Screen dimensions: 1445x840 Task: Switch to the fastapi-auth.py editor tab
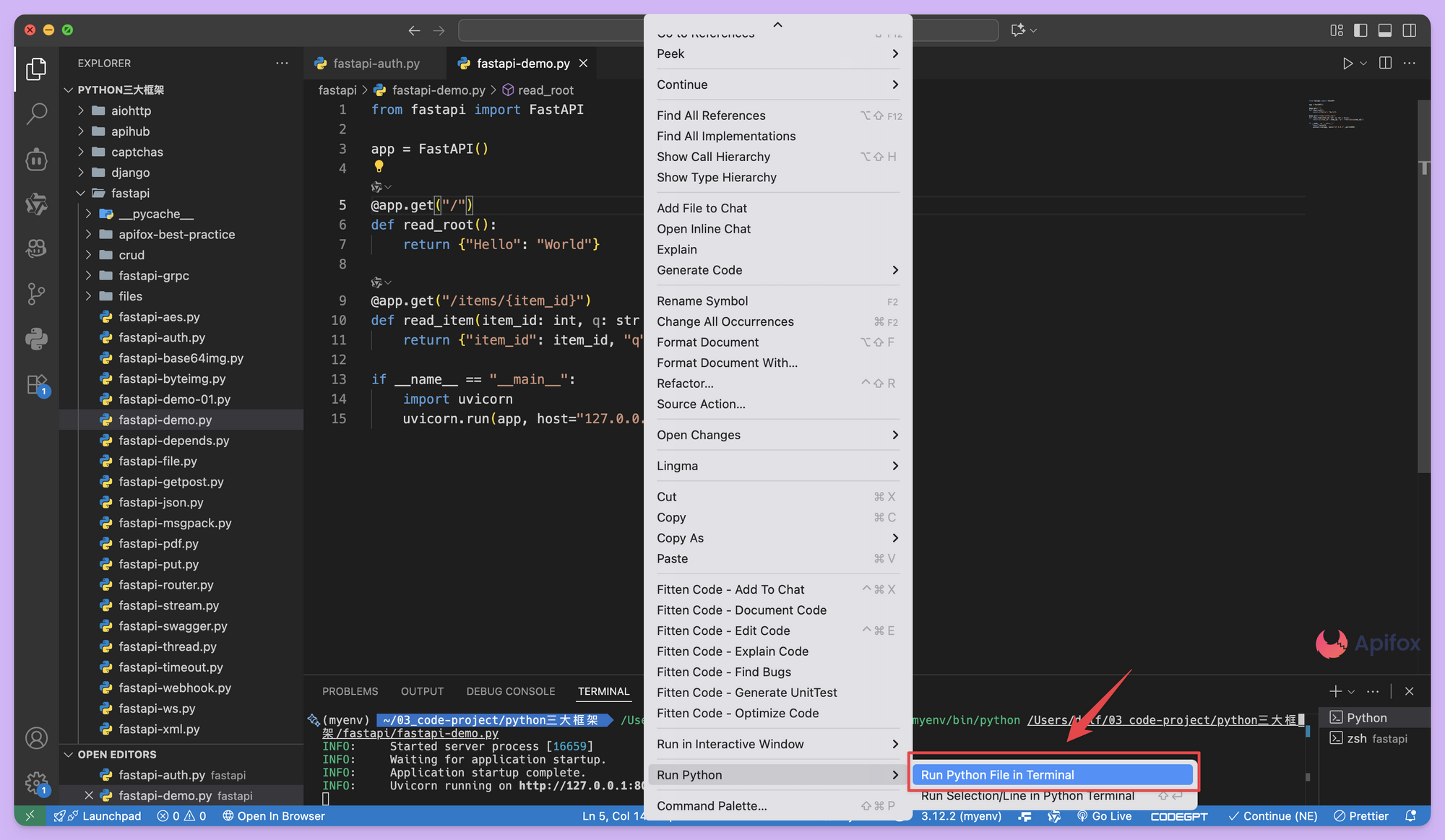pyautogui.click(x=376, y=64)
